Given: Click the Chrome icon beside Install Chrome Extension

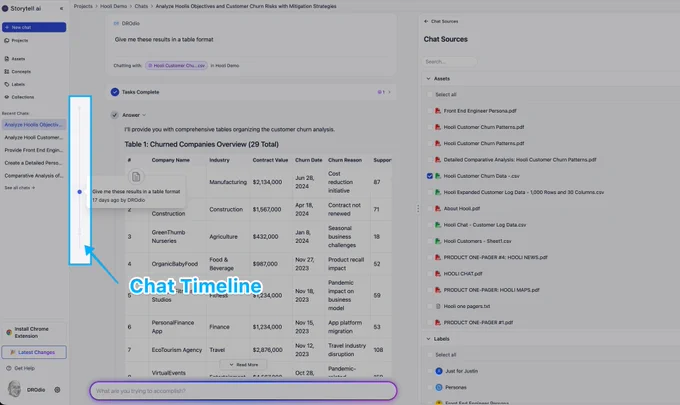Looking at the screenshot, I should click(x=9, y=333).
